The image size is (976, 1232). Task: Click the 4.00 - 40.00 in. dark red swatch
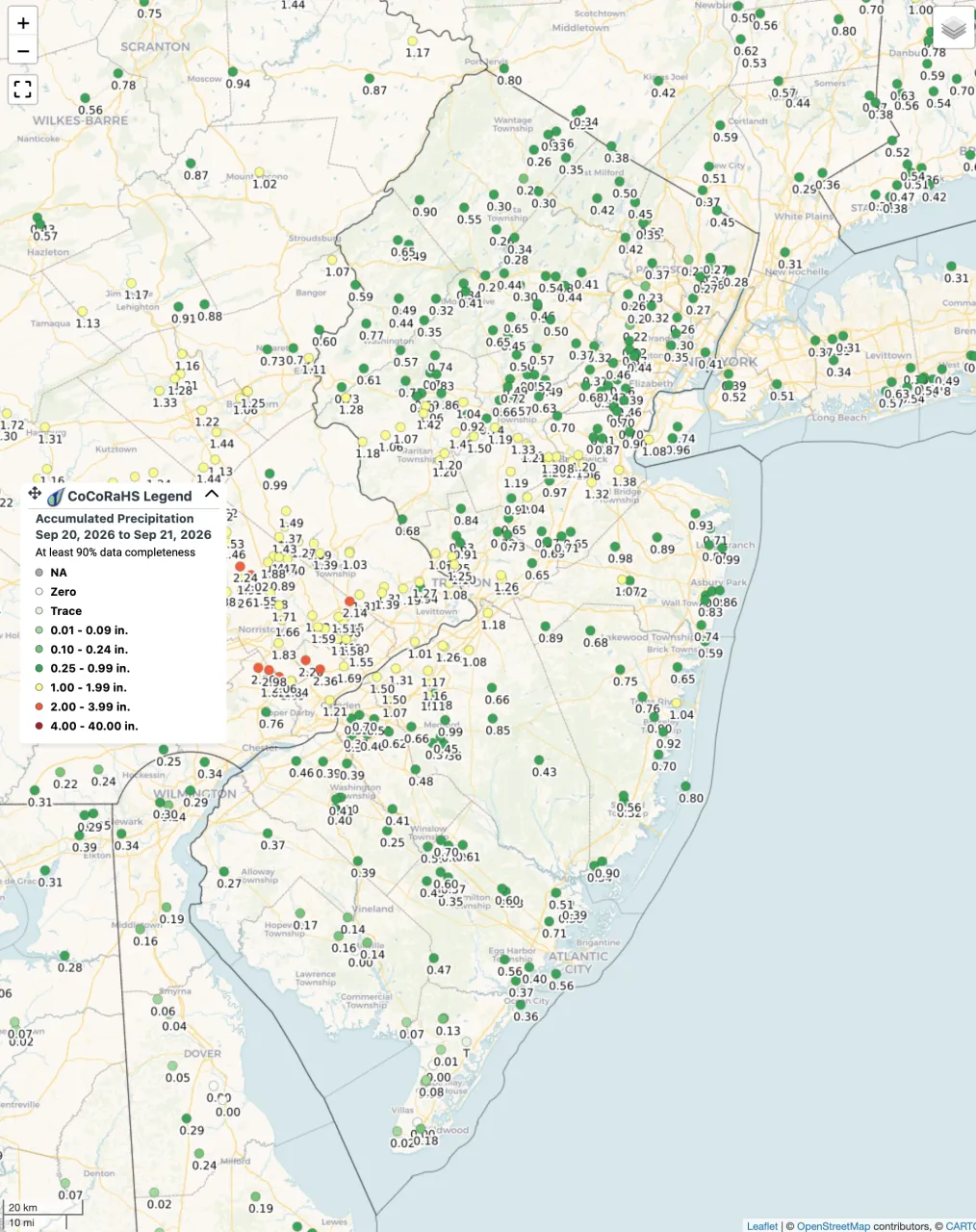tap(39, 727)
